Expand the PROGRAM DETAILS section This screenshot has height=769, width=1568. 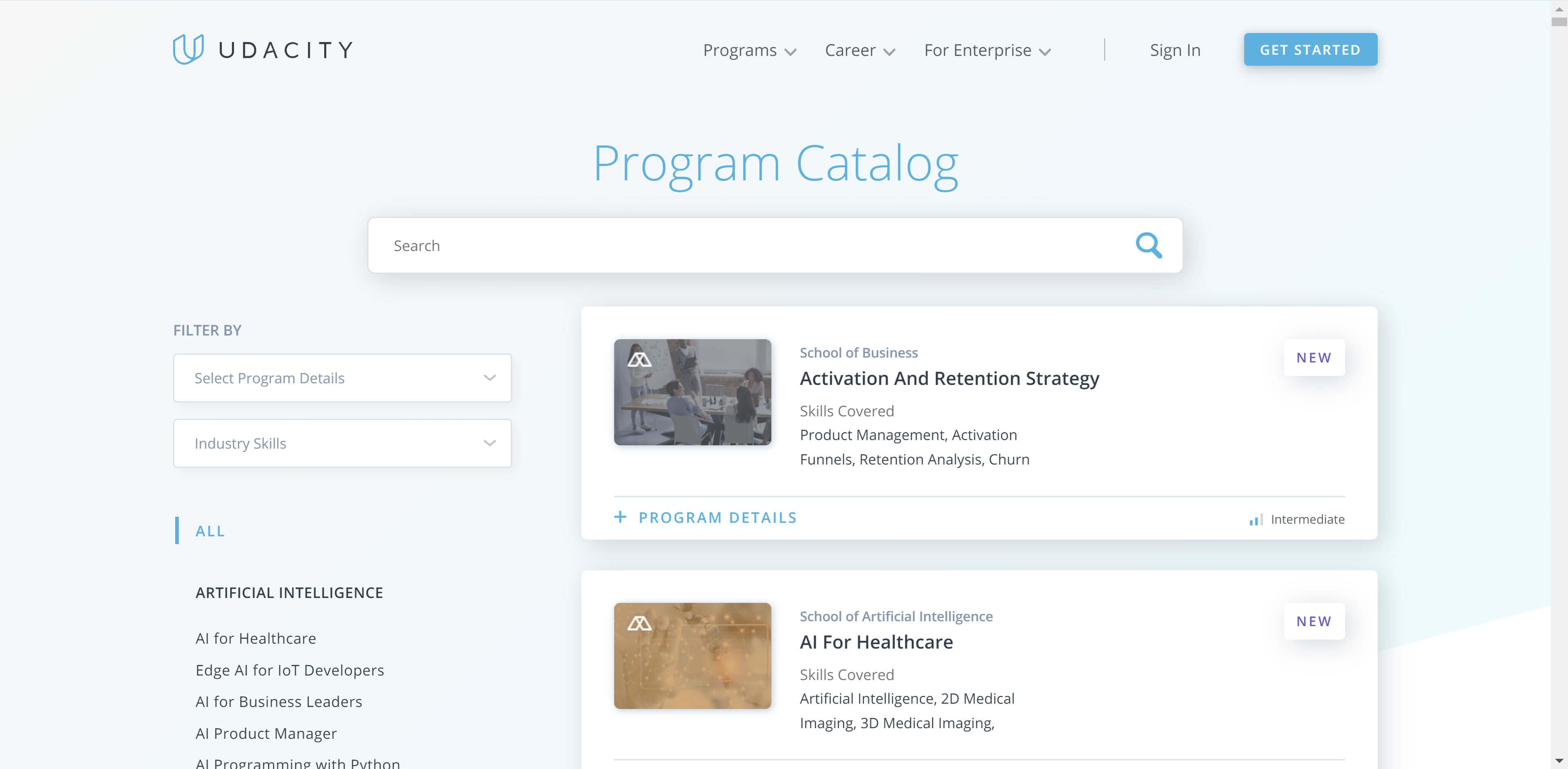pyautogui.click(x=706, y=517)
